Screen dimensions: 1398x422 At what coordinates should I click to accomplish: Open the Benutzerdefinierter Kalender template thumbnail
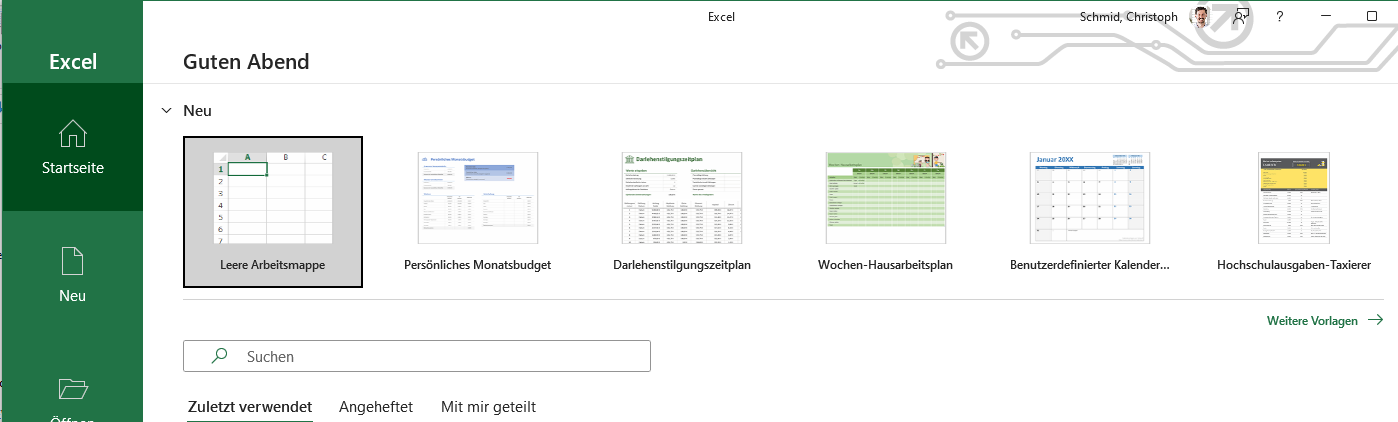click(x=1090, y=198)
